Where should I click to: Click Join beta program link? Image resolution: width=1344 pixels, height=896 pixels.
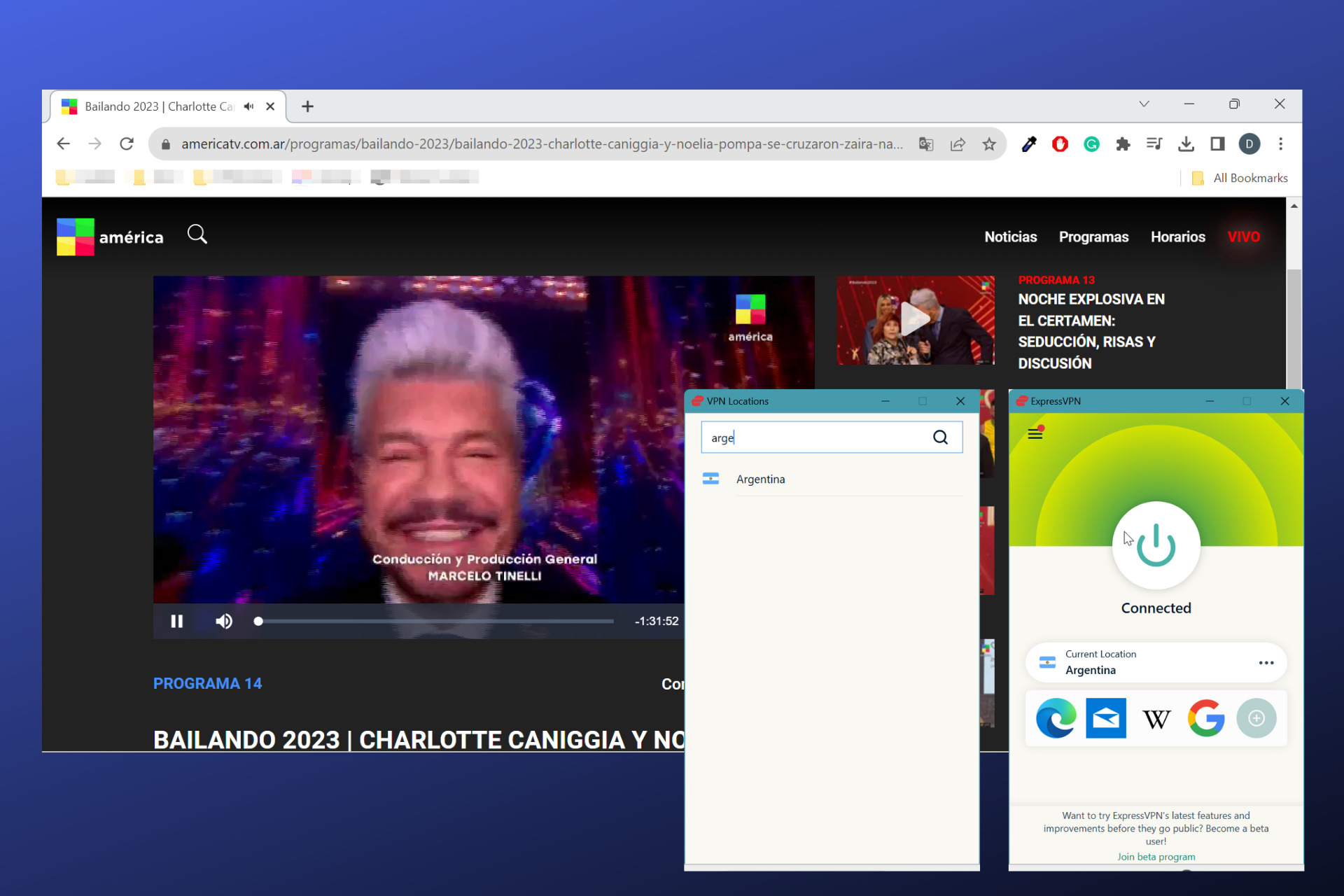point(1156,857)
